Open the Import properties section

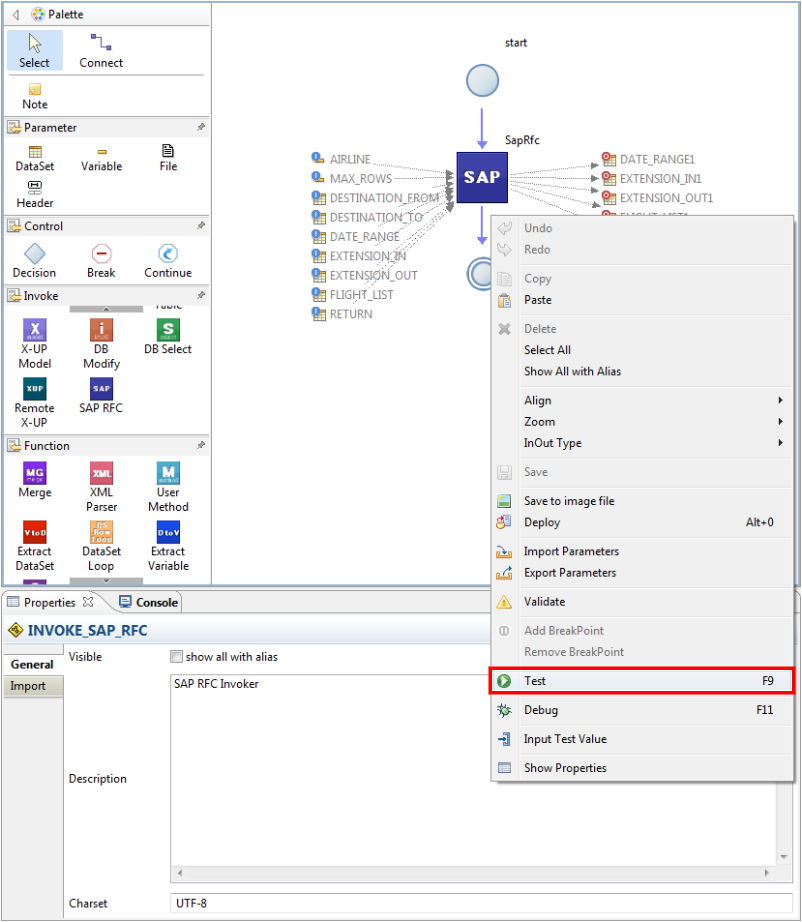[32, 686]
